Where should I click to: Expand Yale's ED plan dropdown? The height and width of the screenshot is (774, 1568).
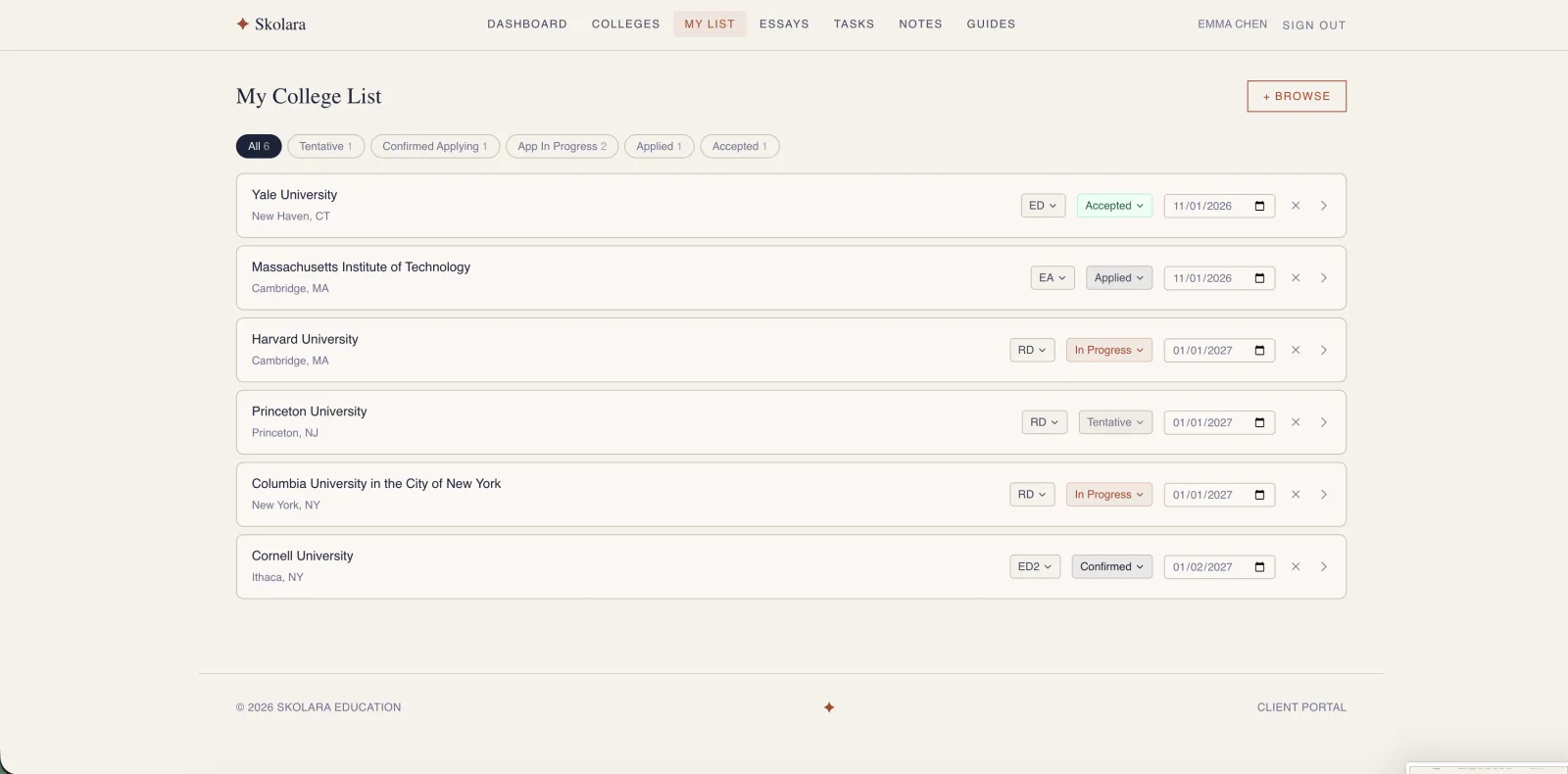pos(1043,206)
